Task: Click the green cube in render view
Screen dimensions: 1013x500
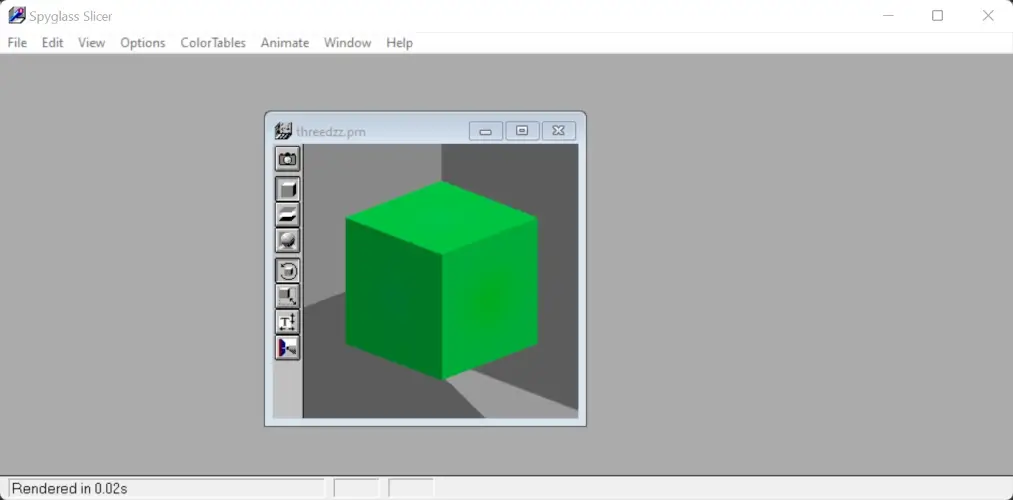Action: (441, 280)
